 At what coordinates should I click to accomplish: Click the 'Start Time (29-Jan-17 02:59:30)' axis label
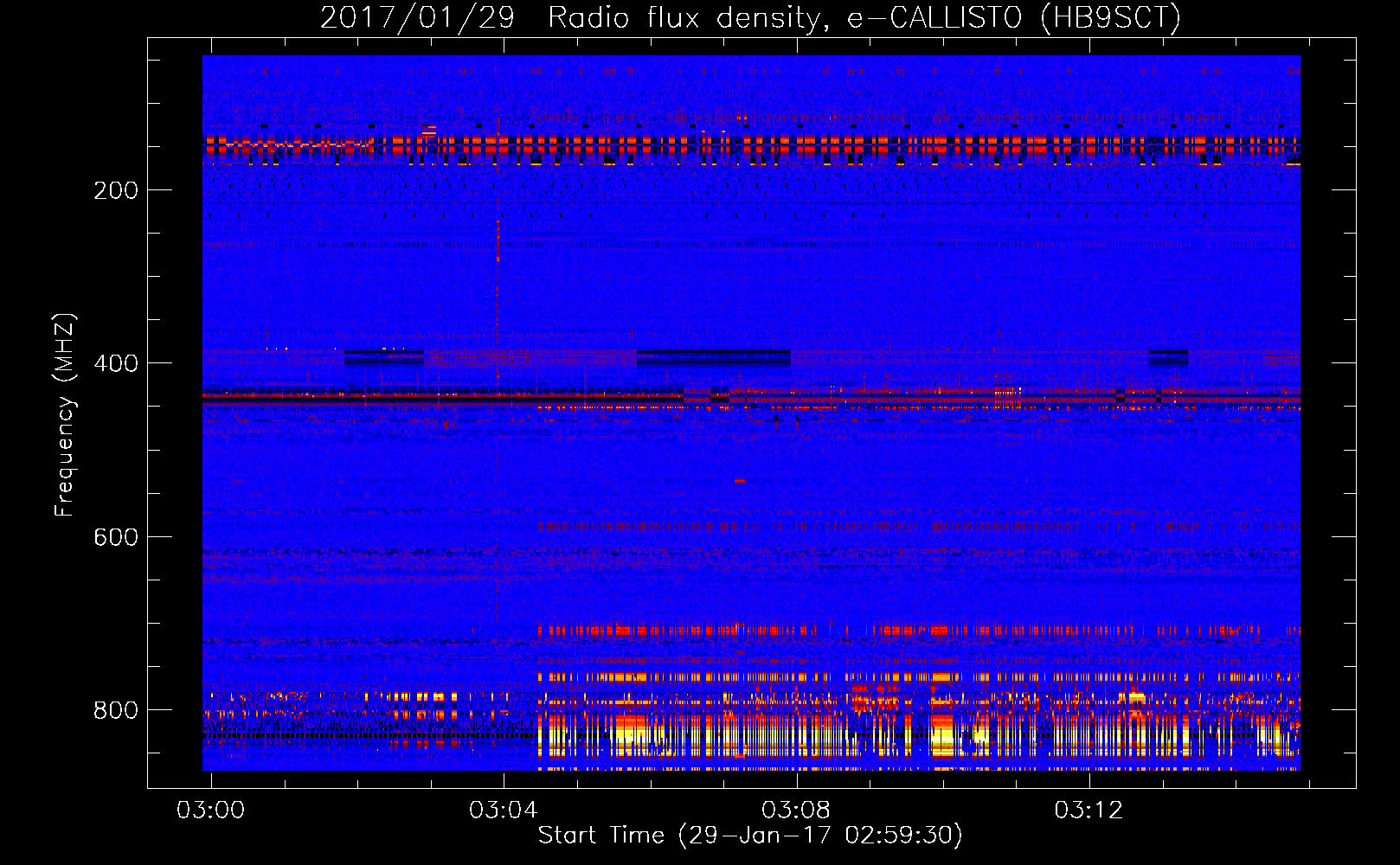tap(750, 836)
